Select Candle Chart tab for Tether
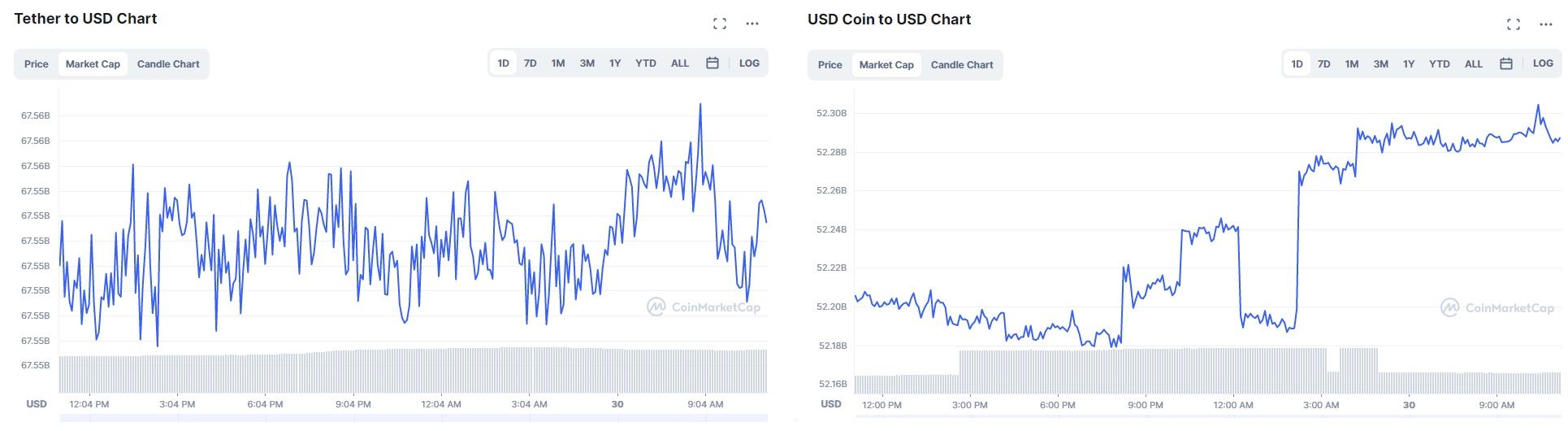Screen dimensions: 1568x431 (x=168, y=64)
